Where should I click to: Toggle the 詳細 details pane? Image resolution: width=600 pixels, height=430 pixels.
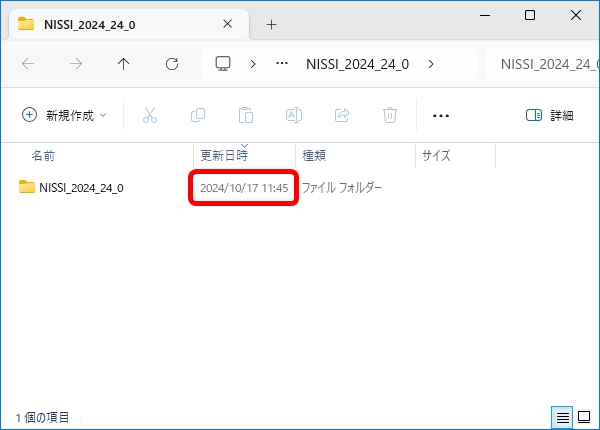tap(549, 115)
